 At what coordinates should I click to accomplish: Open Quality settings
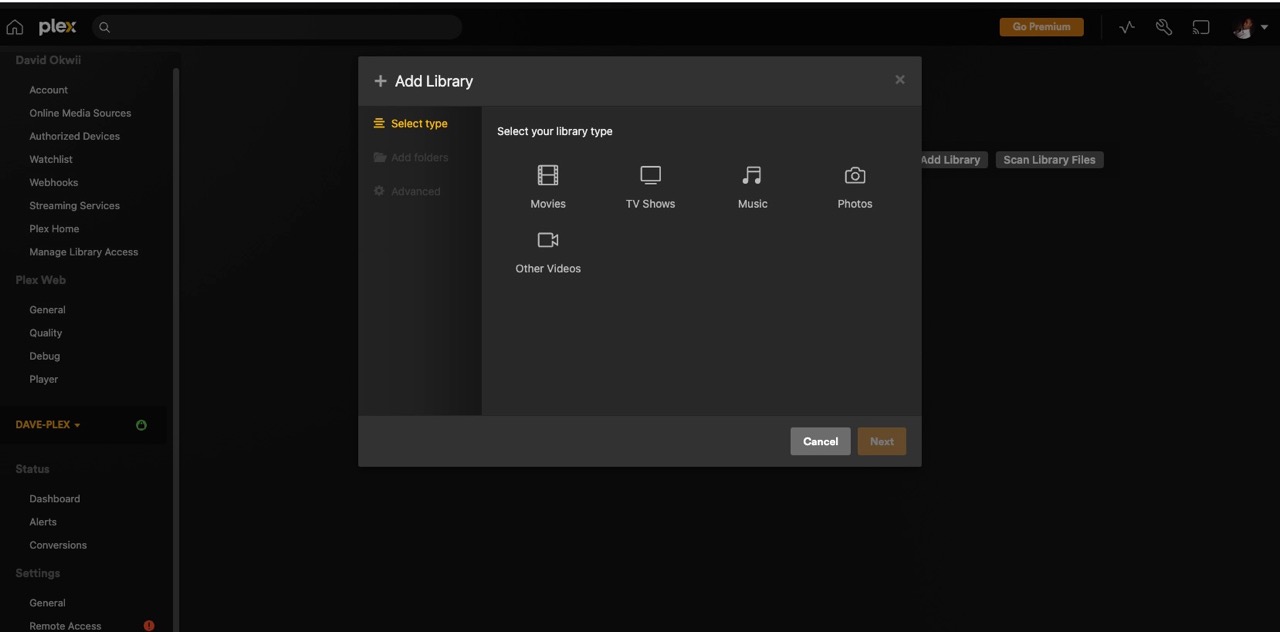pos(46,333)
